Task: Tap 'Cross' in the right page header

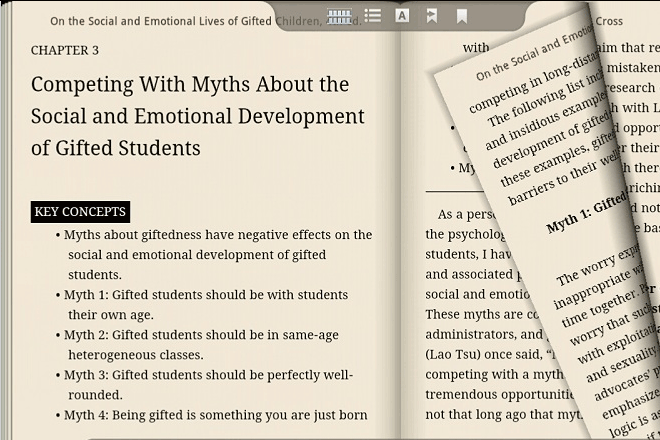Action: pos(609,21)
